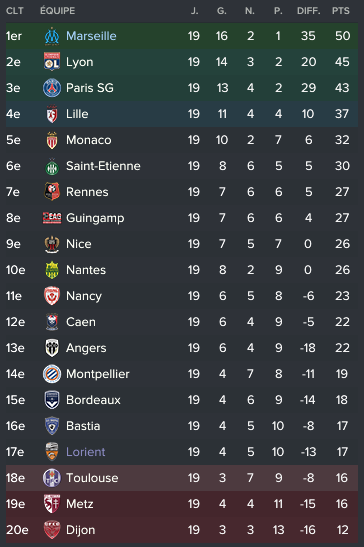Select the Lille team name
Screen dimensions: 364x547
[77, 114]
